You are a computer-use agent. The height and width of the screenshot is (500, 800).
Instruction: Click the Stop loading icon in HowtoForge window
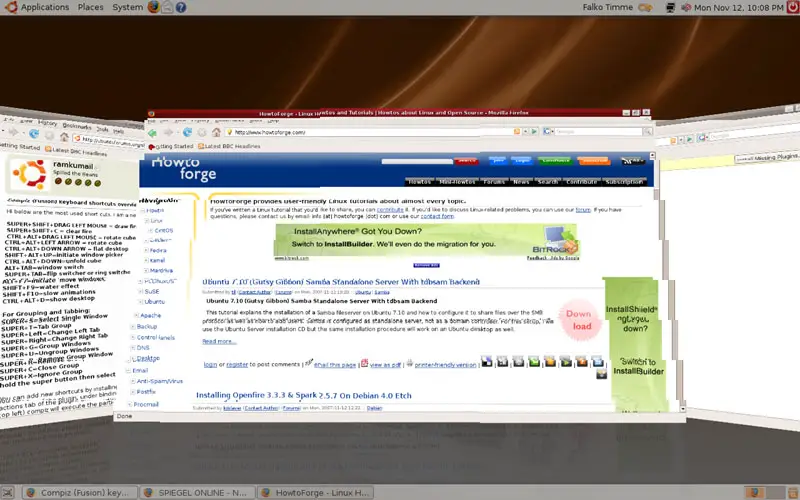click(202, 132)
